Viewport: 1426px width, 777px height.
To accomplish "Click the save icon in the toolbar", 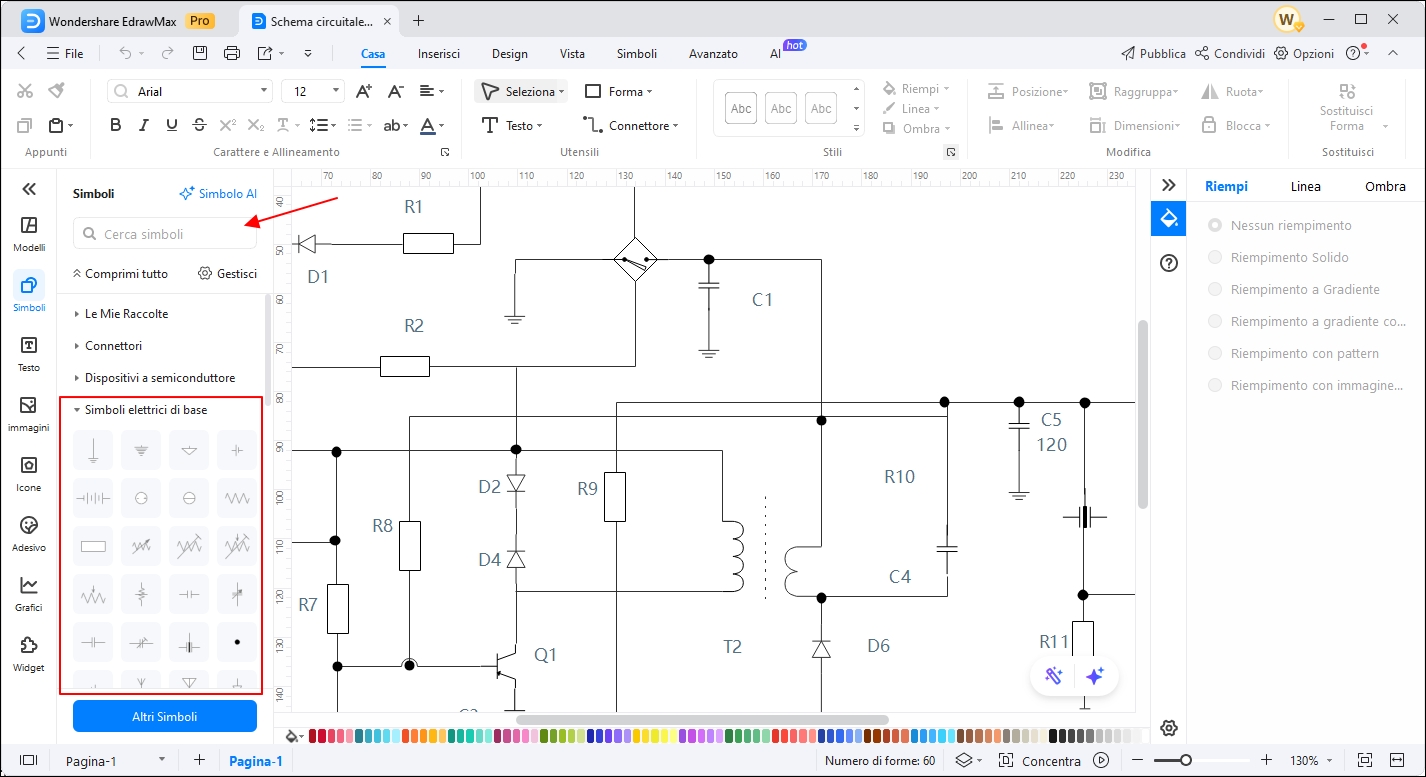I will pos(200,53).
